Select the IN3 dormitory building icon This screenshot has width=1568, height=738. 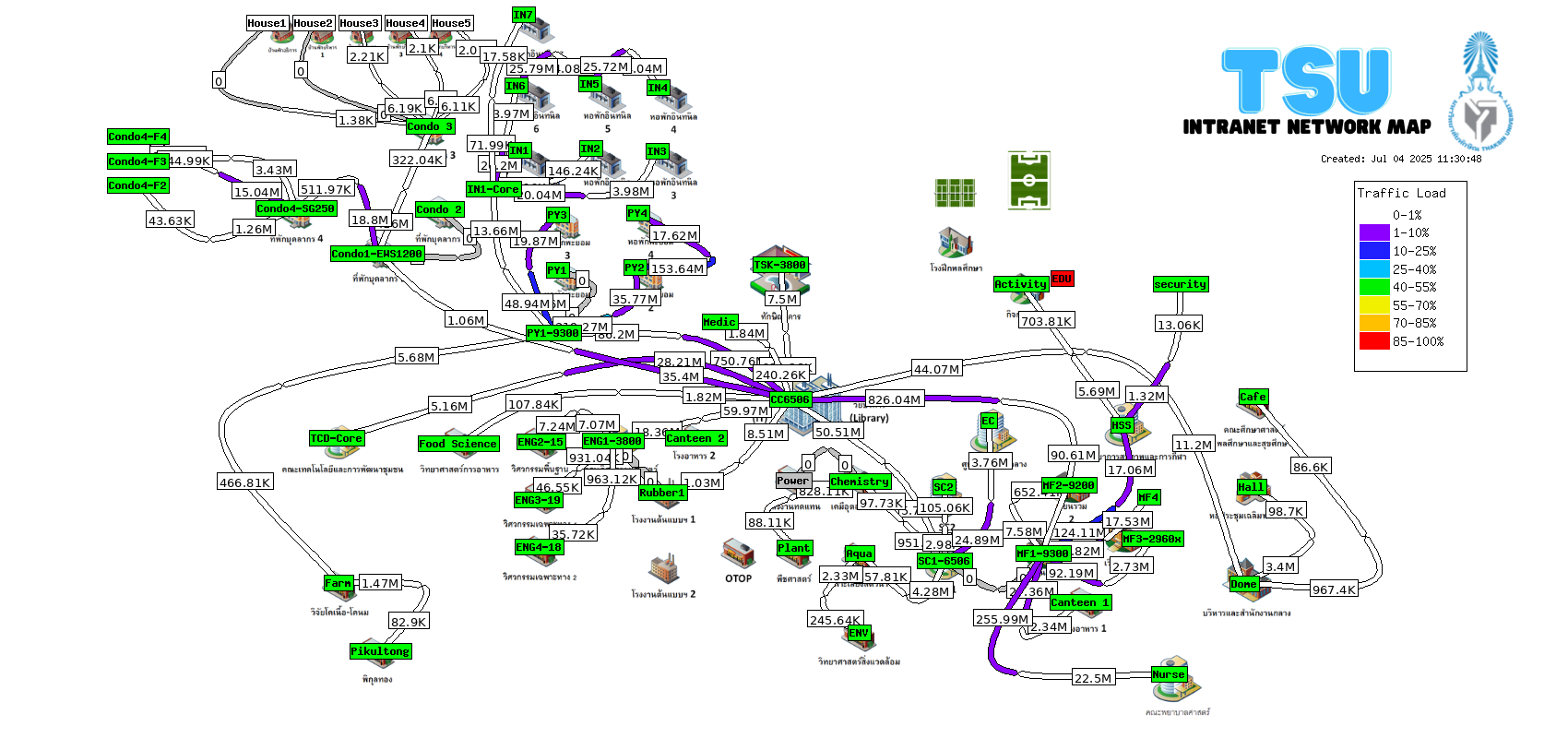675,163
